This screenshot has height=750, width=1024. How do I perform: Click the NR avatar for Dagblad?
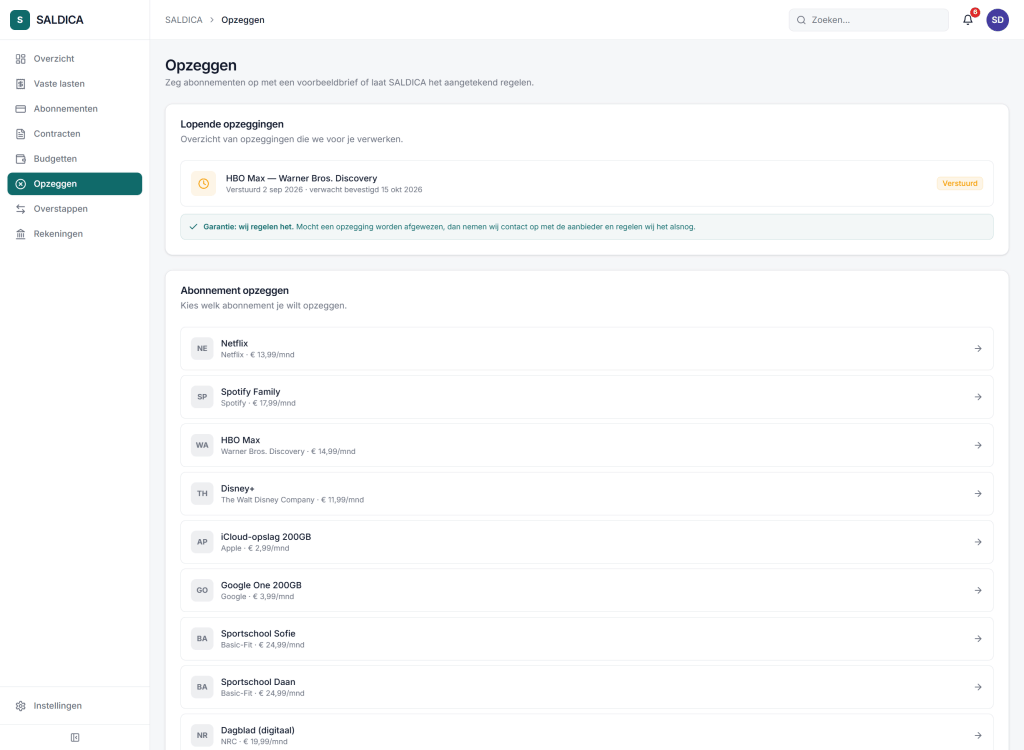tap(202, 736)
